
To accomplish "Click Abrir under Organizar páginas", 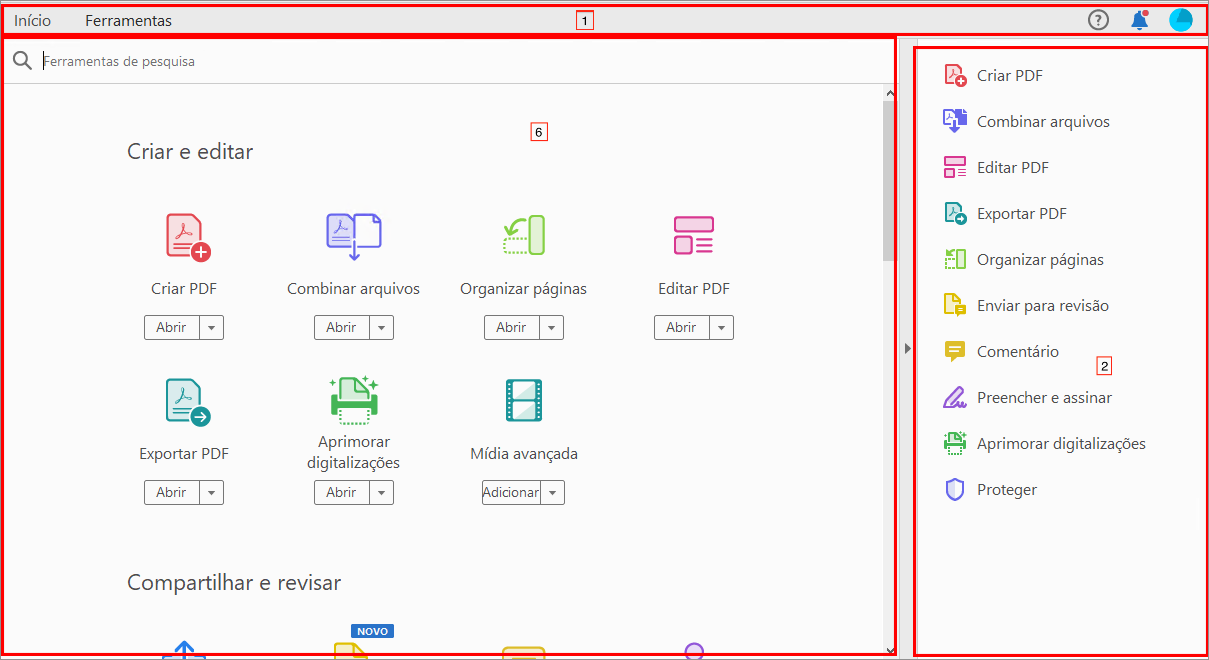I will 511,327.
